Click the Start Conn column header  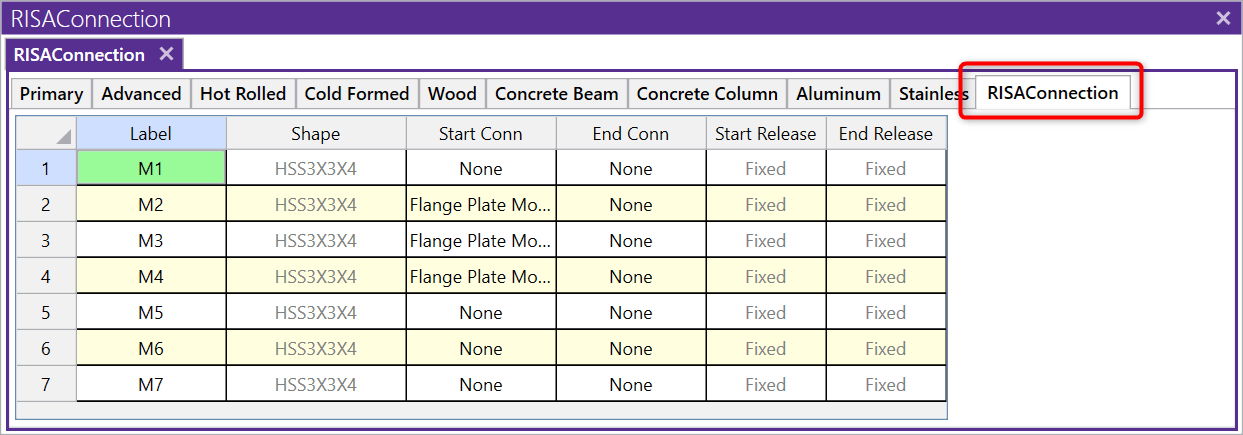click(481, 134)
